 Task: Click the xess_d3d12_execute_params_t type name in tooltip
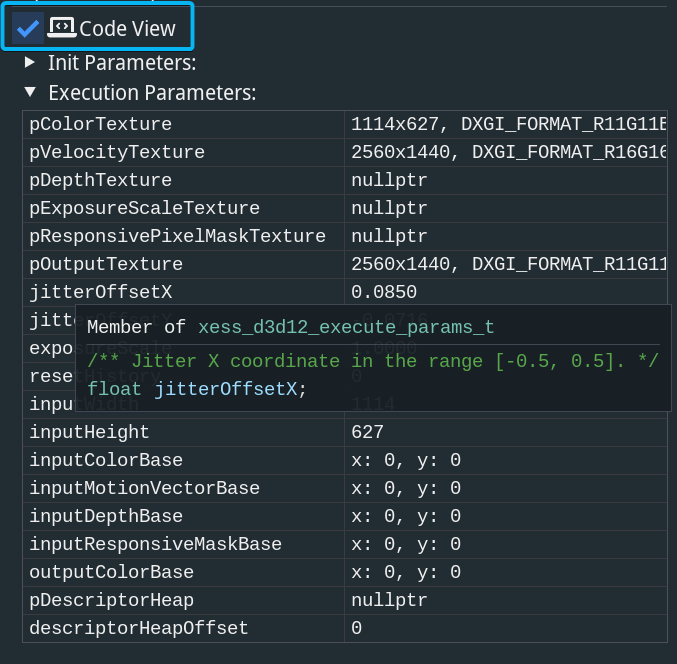(346, 327)
